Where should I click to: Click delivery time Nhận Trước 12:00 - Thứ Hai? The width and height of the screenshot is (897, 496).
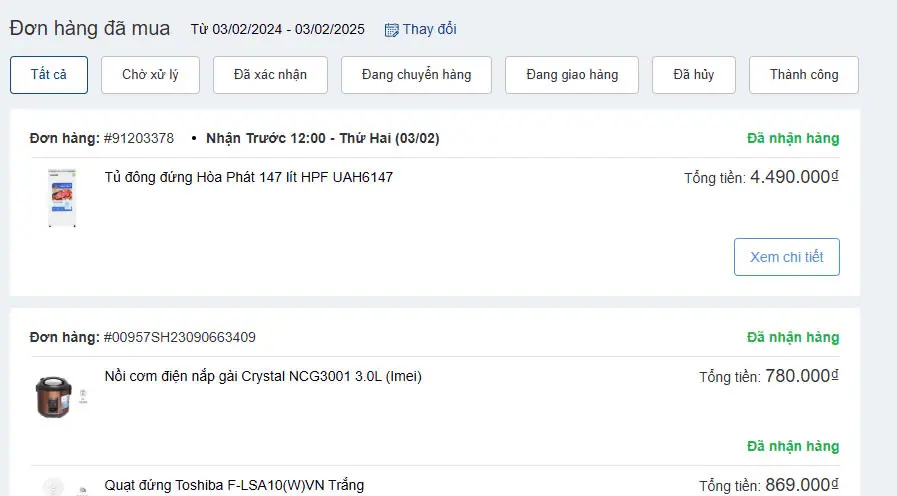click(x=323, y=138)
